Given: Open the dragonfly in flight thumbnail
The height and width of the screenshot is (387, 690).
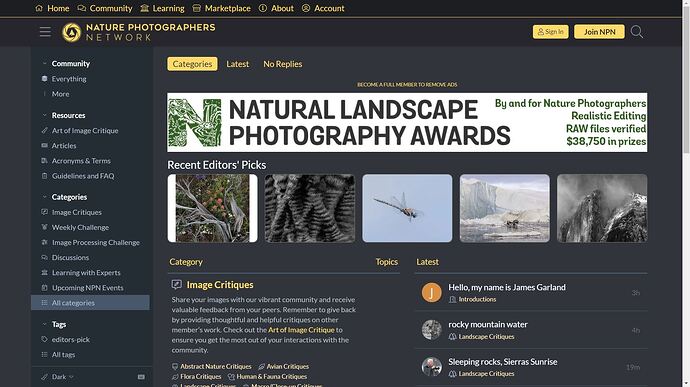Looking at the screenshot, I should tap(407, 208).
